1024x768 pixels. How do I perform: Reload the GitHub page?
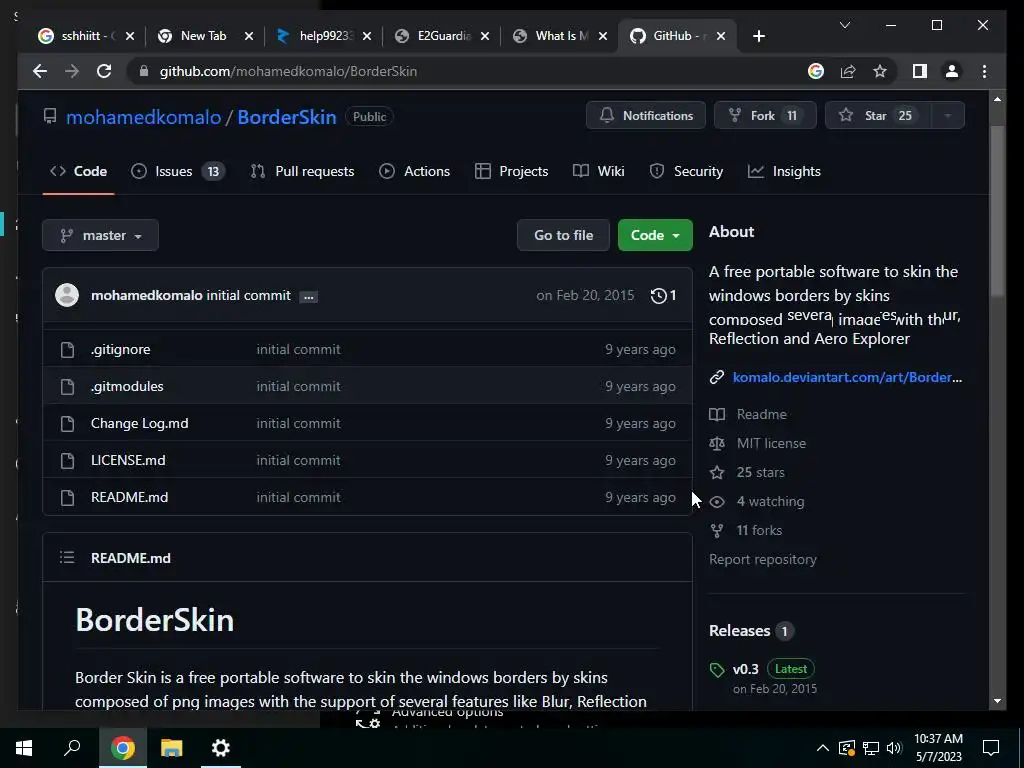pyautogui.click(x=104, y=71)
